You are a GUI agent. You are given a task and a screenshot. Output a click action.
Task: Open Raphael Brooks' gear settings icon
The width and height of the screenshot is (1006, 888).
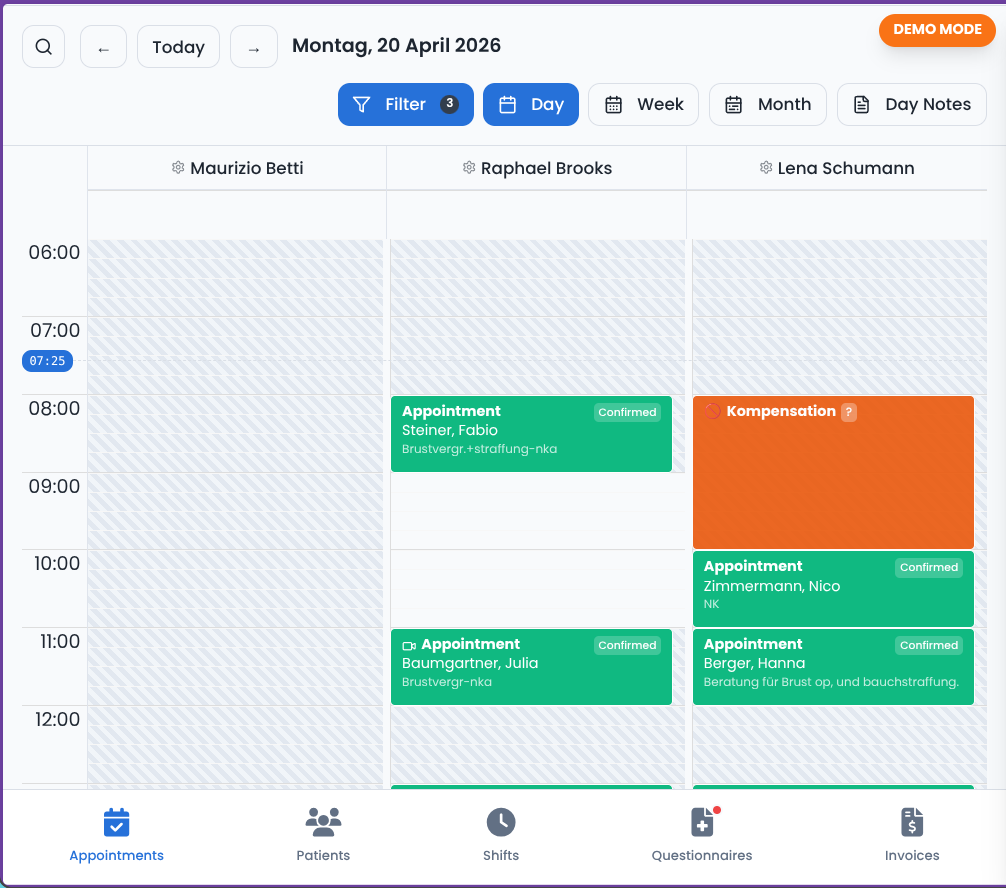point(469,167)
